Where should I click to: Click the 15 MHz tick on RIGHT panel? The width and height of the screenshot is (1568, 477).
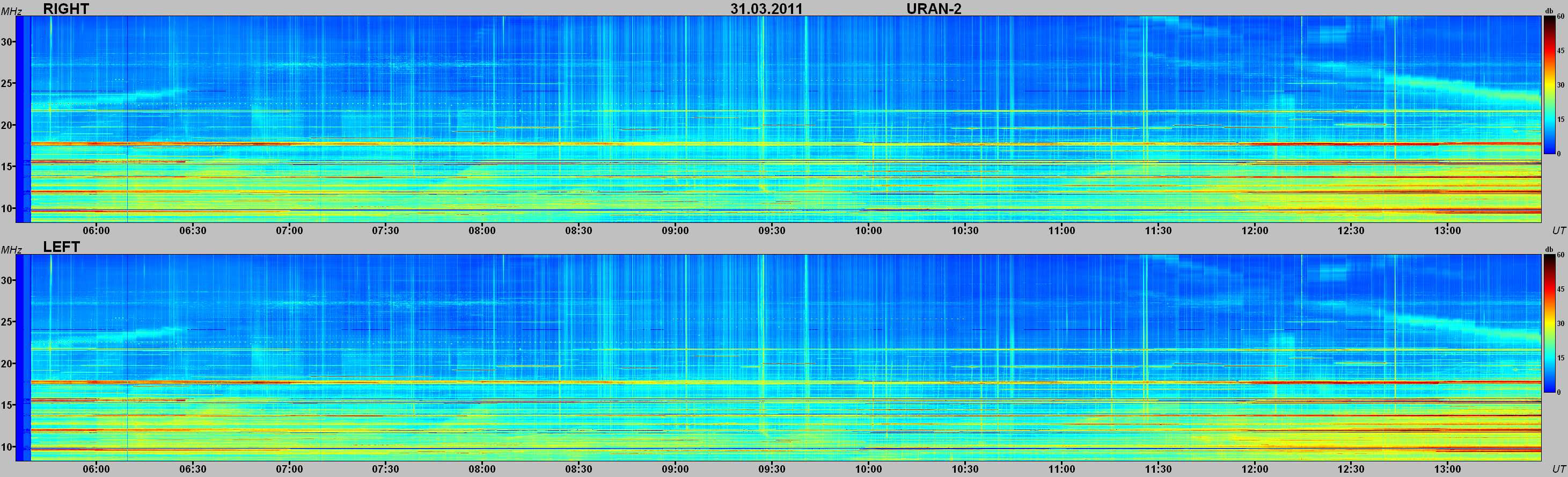[6, 167]
